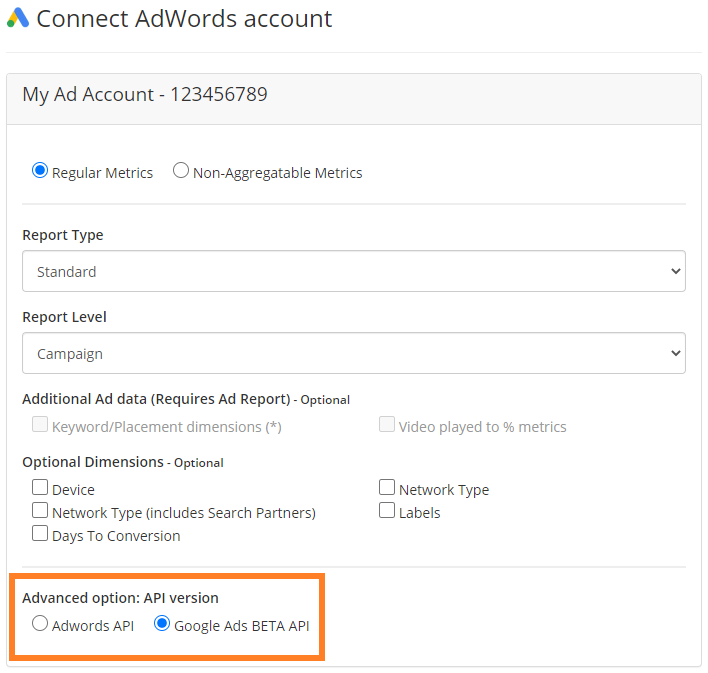
Task: Enable the Device dimension checkbox
Action: (x=40, y=488)
